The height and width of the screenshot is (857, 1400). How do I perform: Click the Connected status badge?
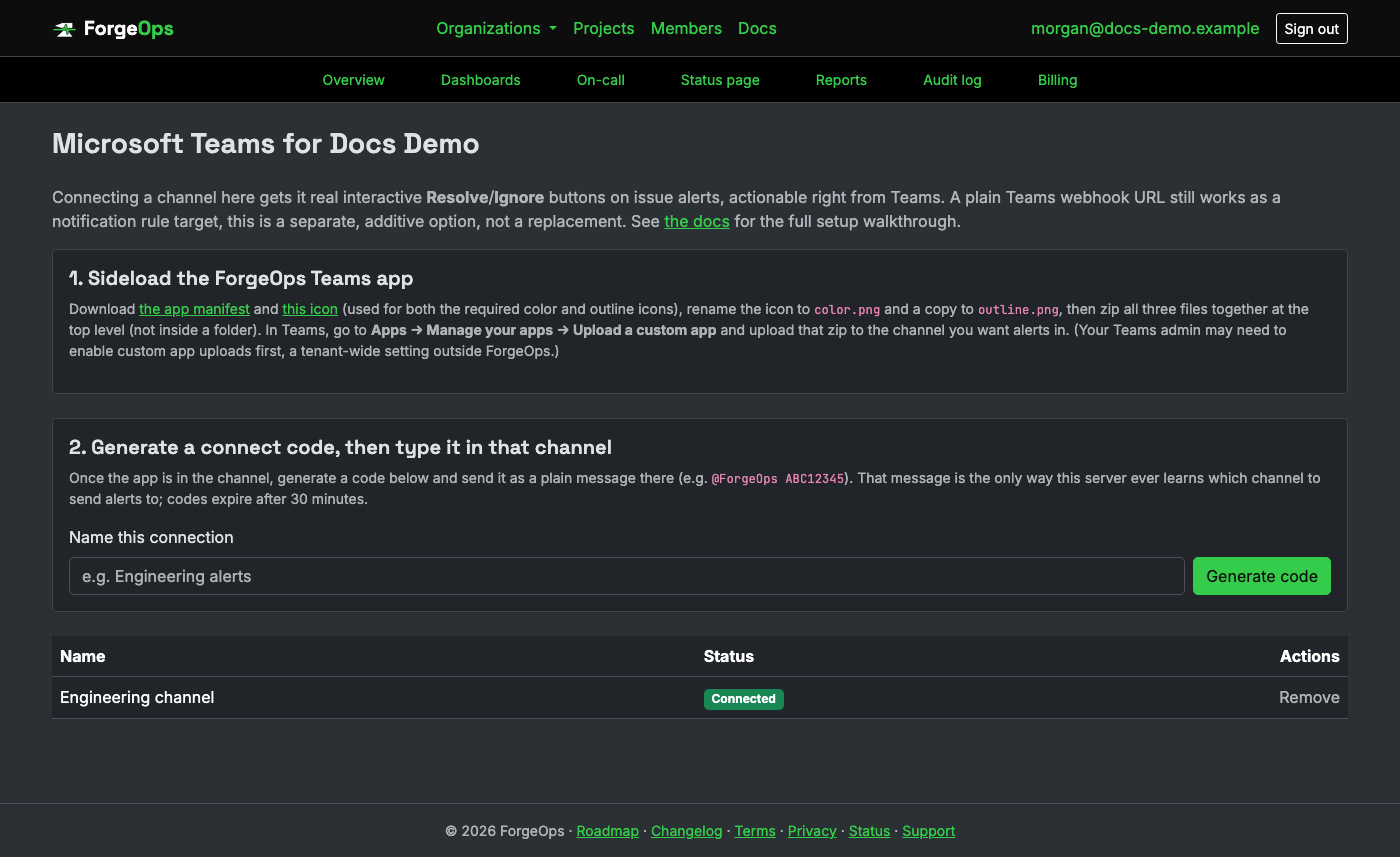(x=743, y=699)
